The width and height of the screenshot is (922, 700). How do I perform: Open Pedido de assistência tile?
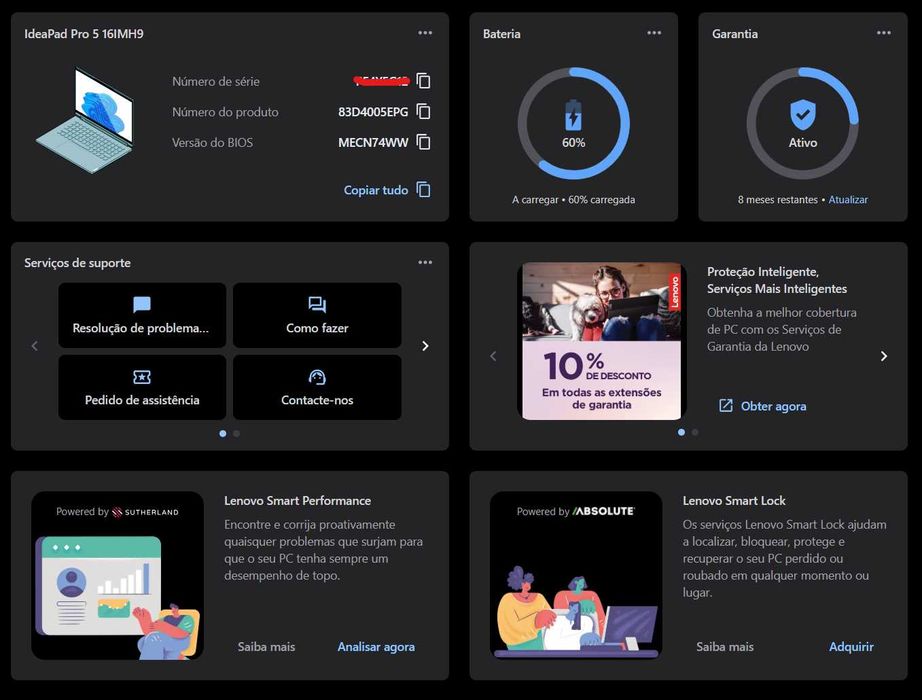(142, 387)
